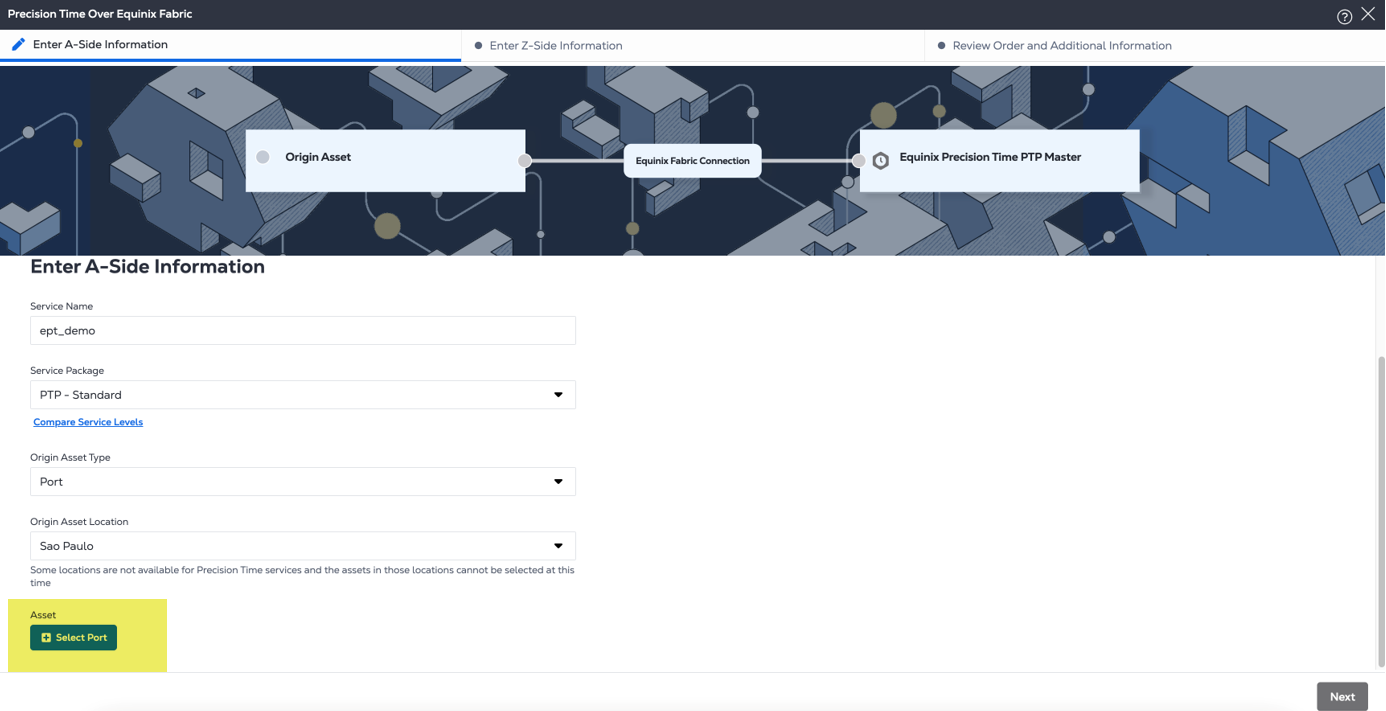
Task: Click the Select Port button
Action: (x=73, y=638)
